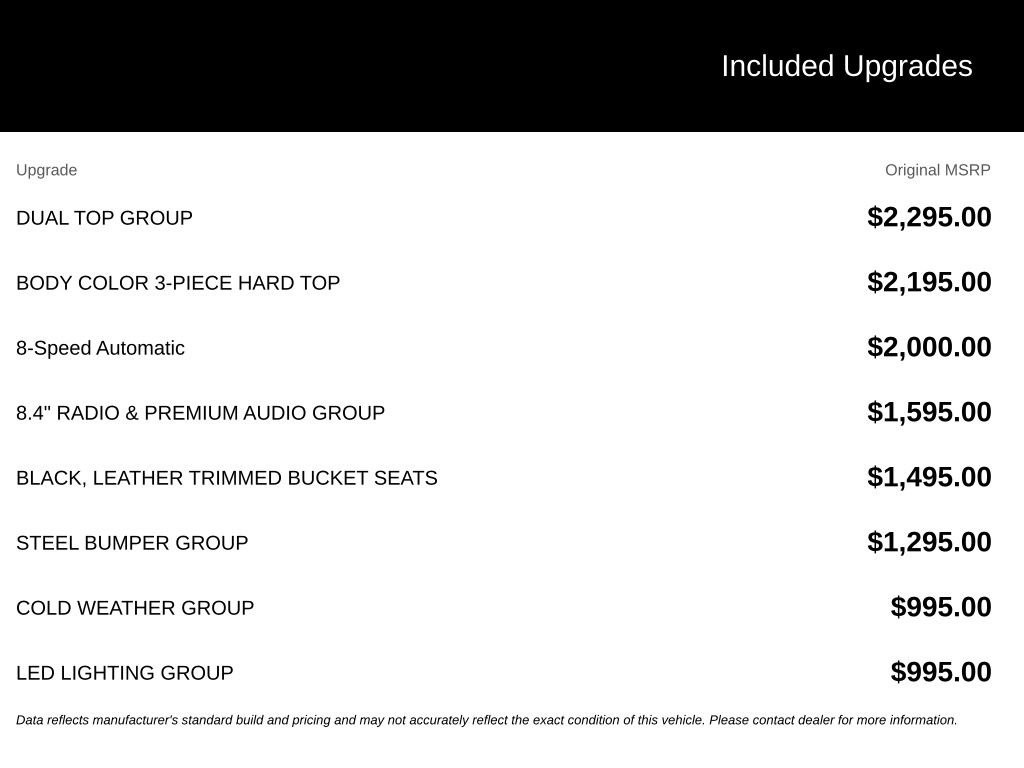Click the $2,000.00 price
This screenshot has height=768, width=1024.
coord(929,347)
